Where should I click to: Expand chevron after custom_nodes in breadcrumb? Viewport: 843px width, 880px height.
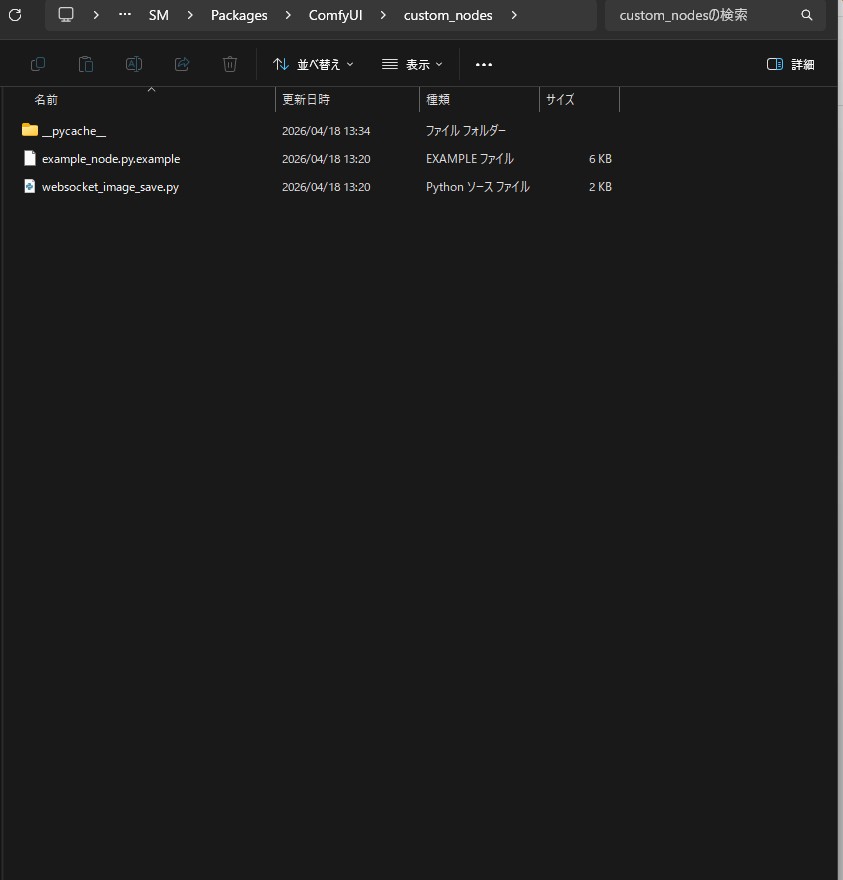pyautogui.click(x=514, y=15)
